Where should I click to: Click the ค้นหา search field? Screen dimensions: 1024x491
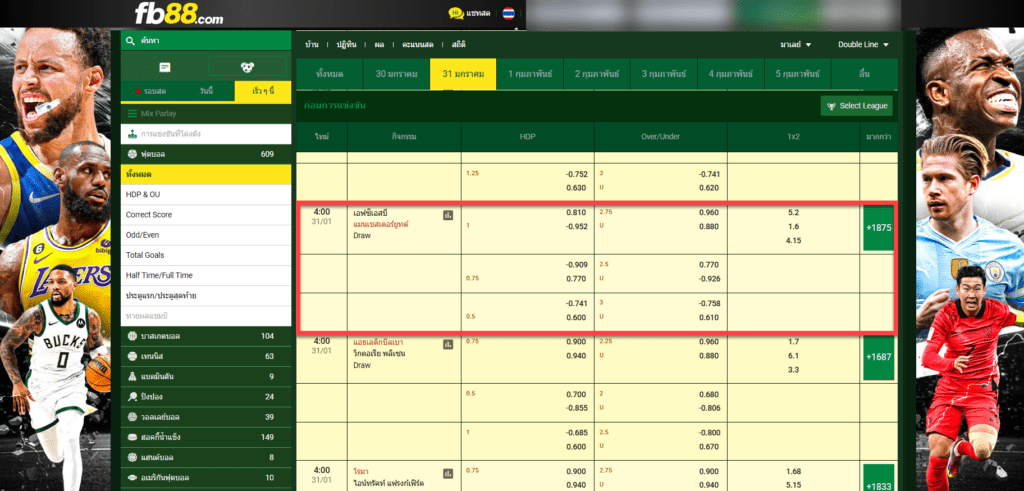pos(206,40)
